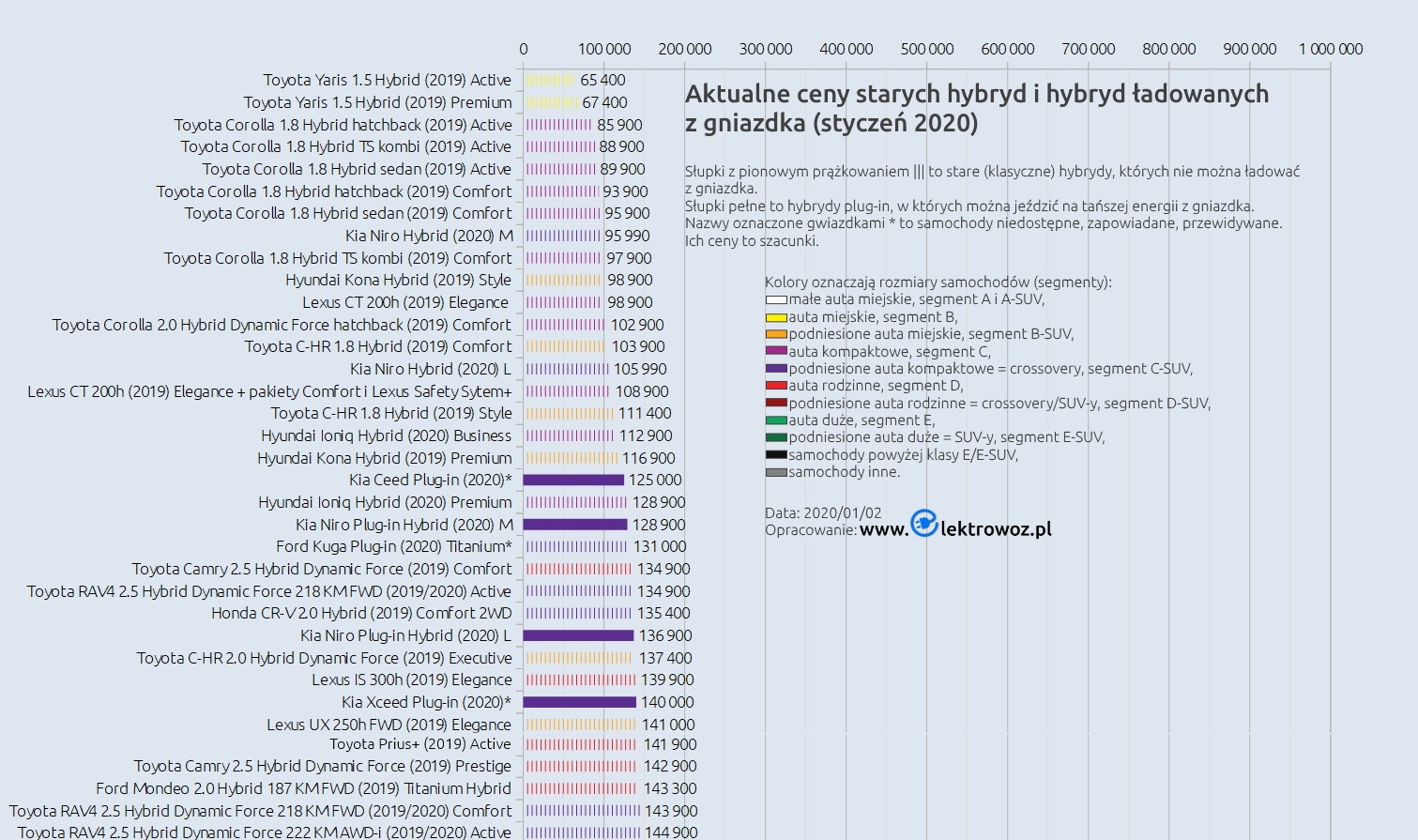Click the black above-E class swatch
1418x840 pixels.
coord(776,455)
